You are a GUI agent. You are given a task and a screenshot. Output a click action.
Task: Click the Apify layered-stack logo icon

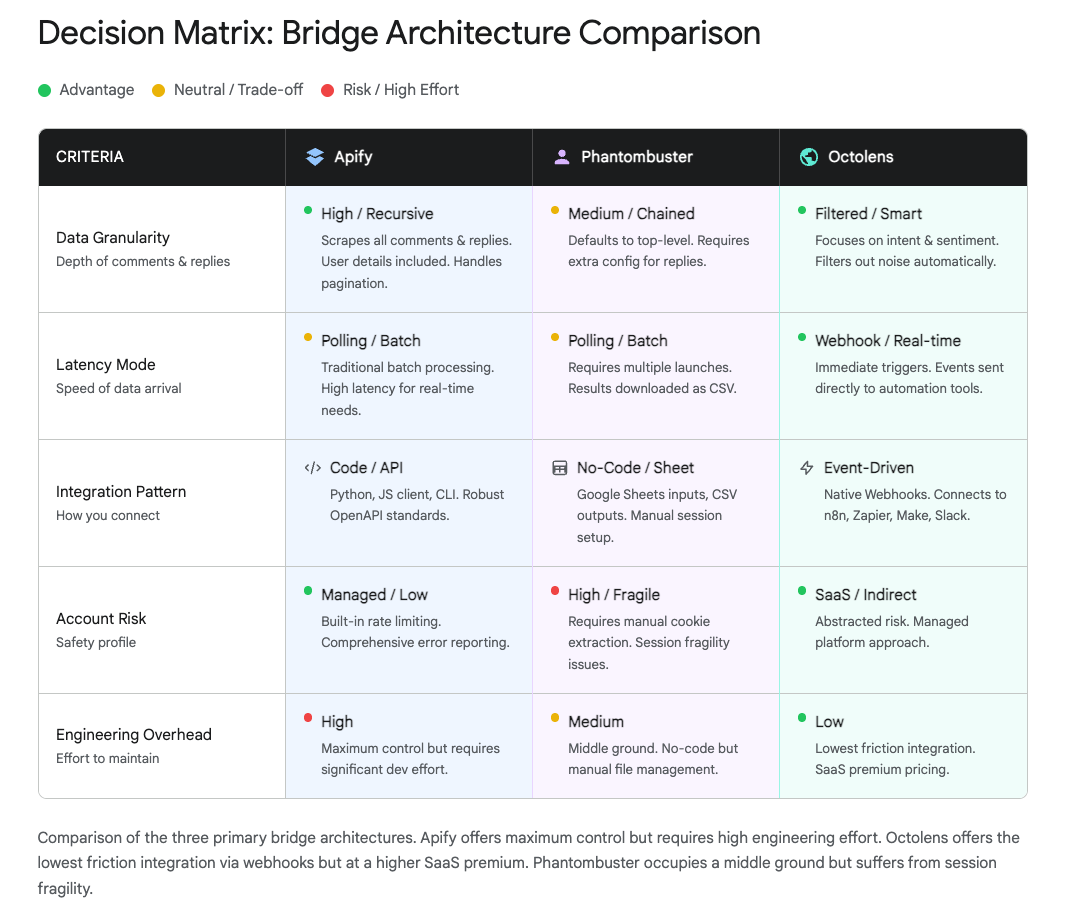(315, 157)
